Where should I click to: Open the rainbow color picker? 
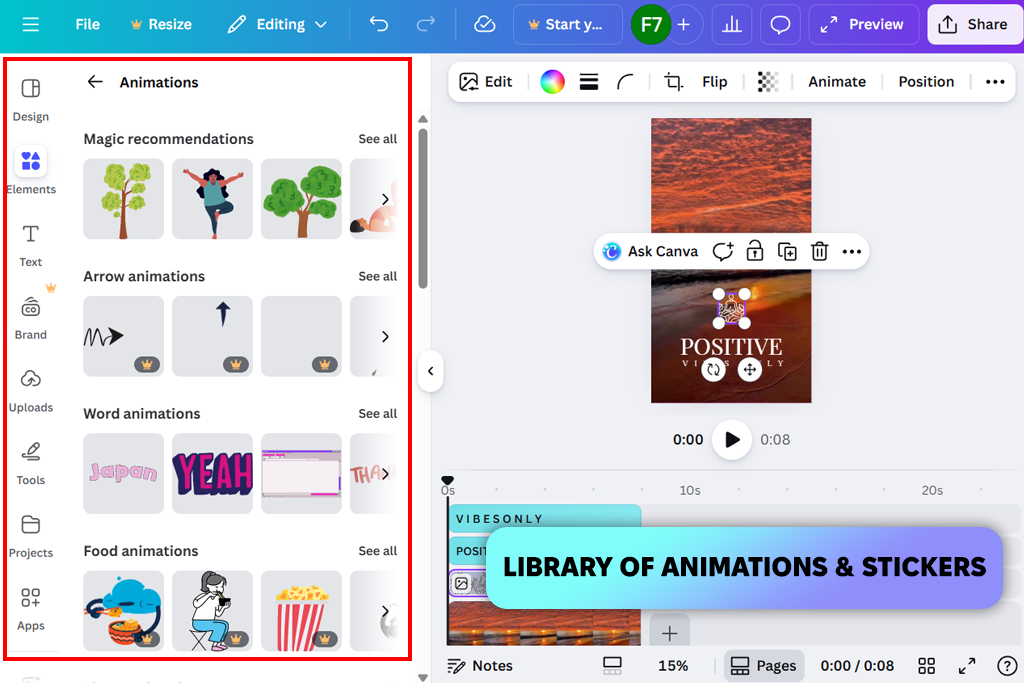point(552,82)
